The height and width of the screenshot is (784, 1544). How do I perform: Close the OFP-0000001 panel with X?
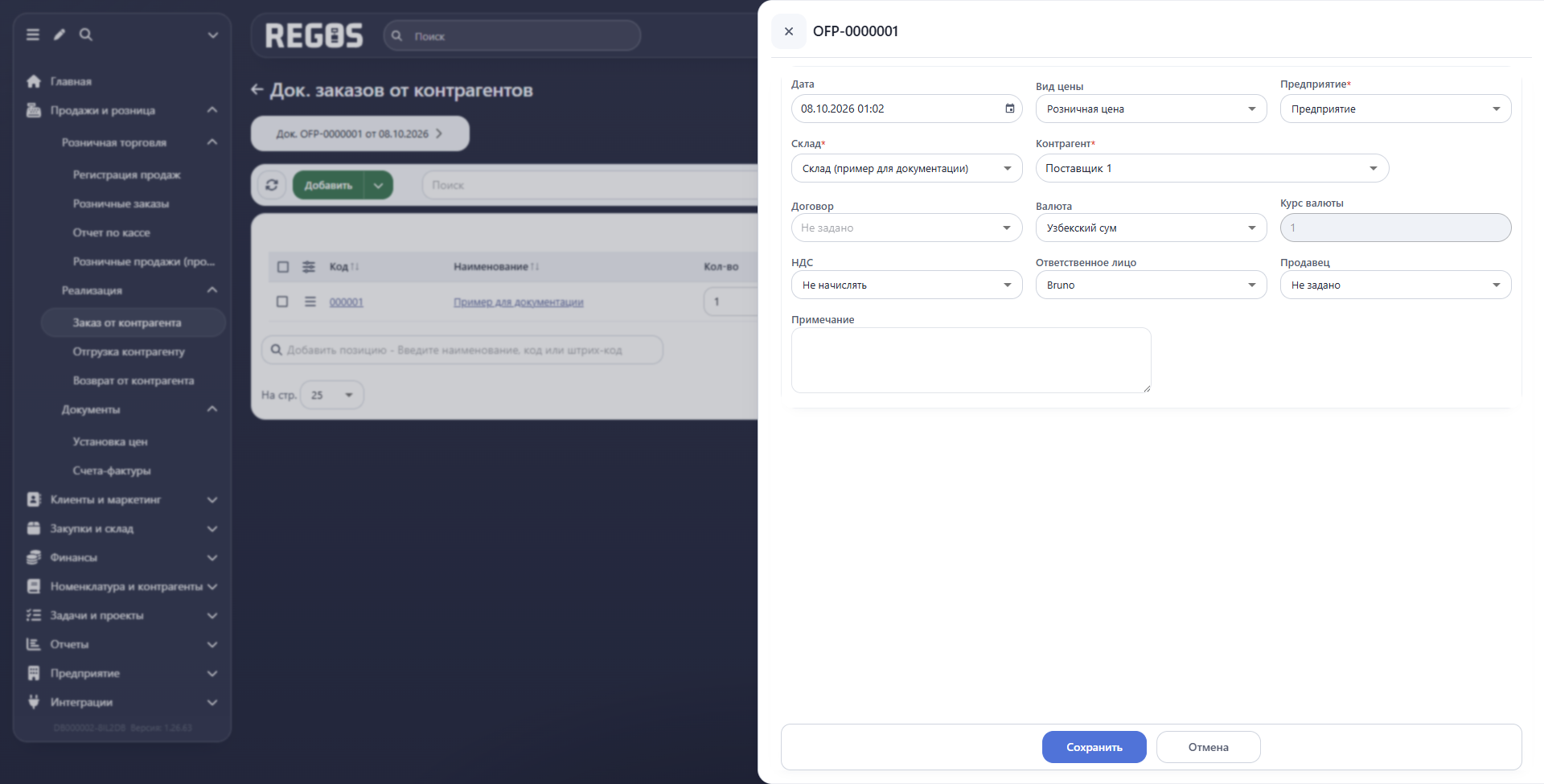point(789,31)
